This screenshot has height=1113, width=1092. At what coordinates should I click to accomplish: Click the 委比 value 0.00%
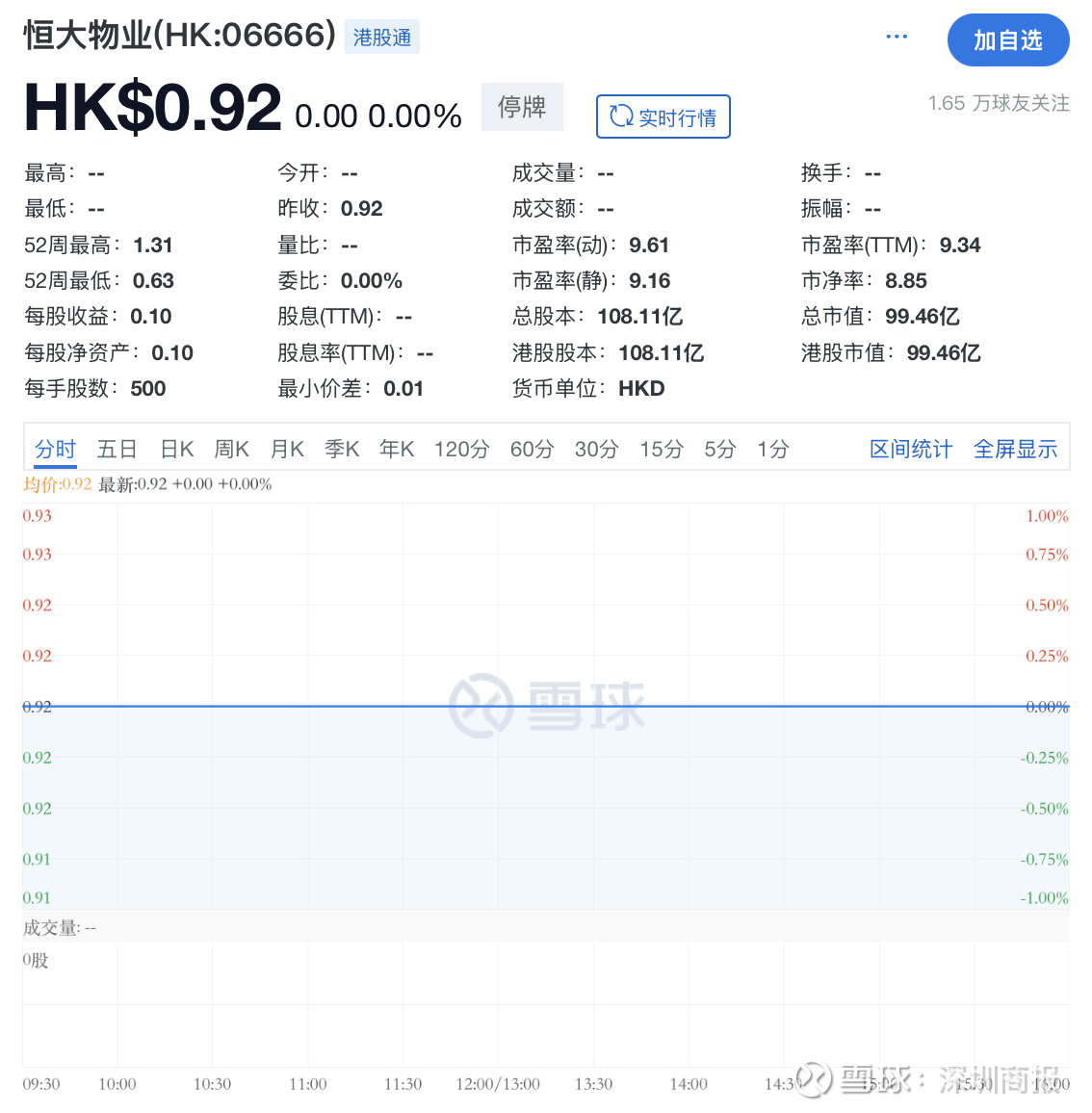pos(372,281)
